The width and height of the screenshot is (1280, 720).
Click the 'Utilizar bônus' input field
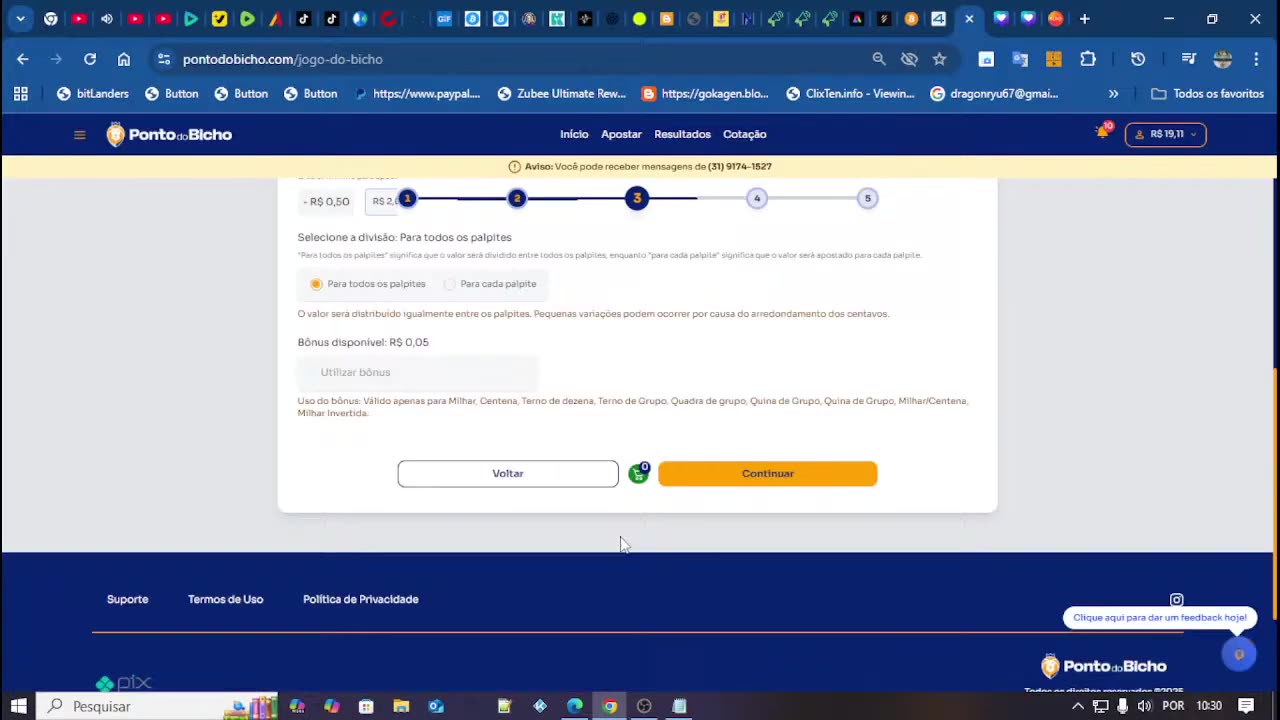418,373
